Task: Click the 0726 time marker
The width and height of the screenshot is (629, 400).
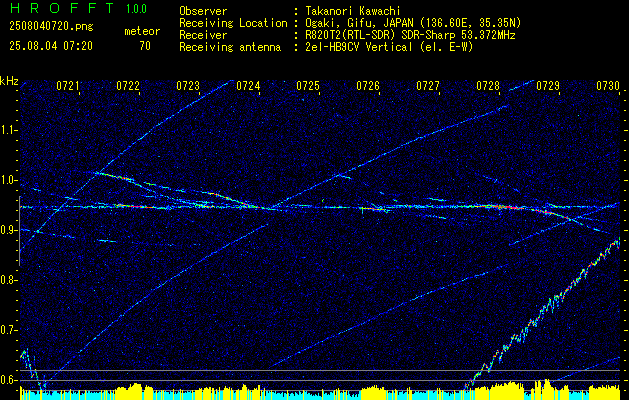Action: (x=368, y=86)
